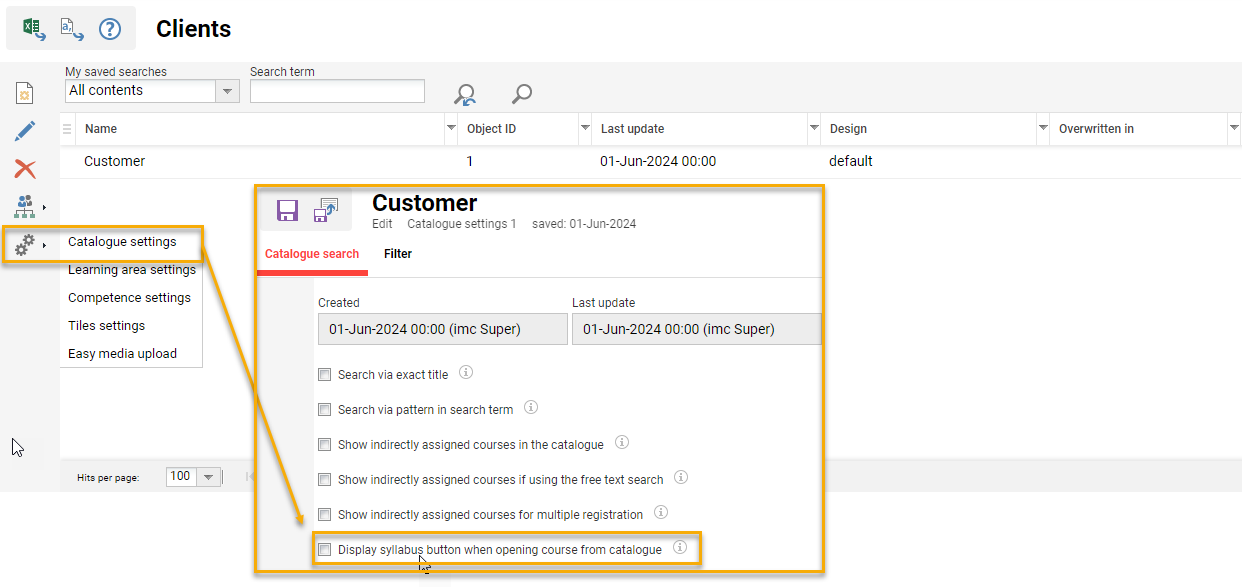Choose Easy media upload from the menu

point(122,353)
